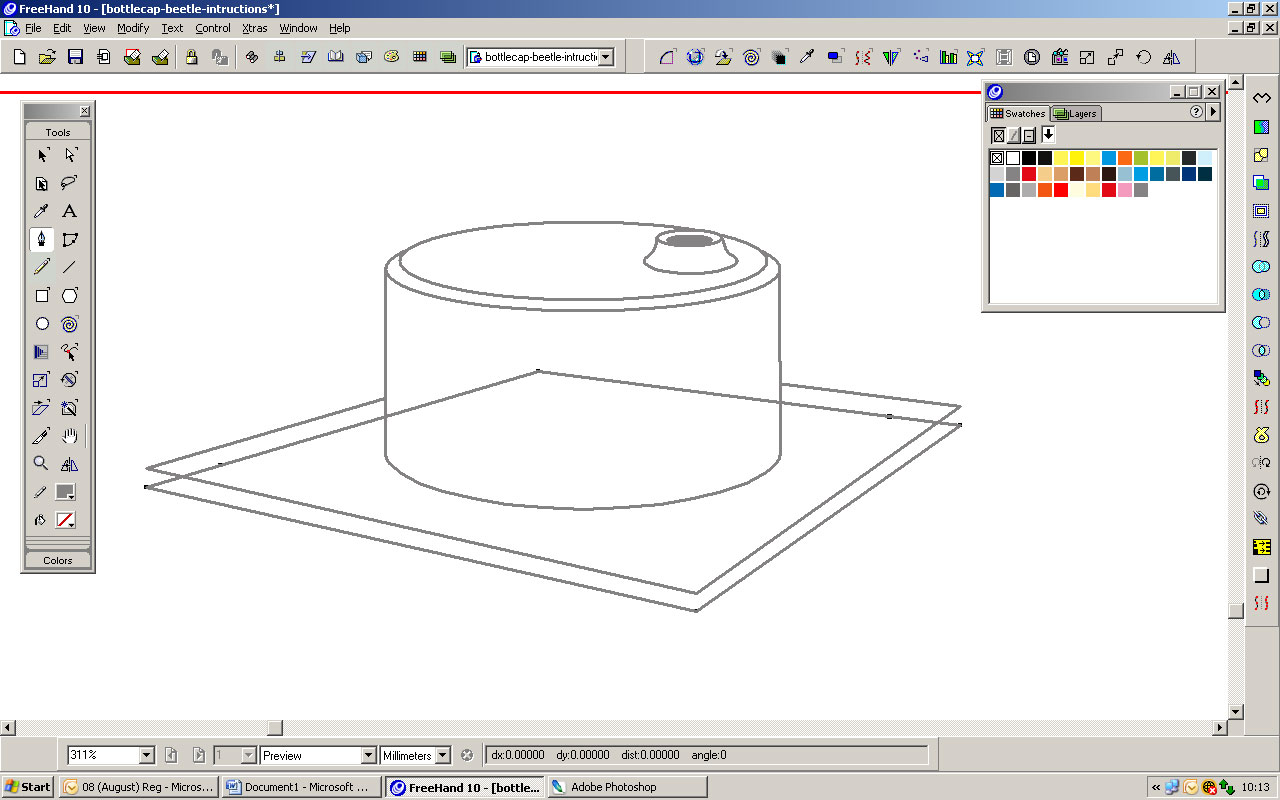Screen dimensions: 1280x800
Task: Select the Pen tool
Action: (41, 239)
